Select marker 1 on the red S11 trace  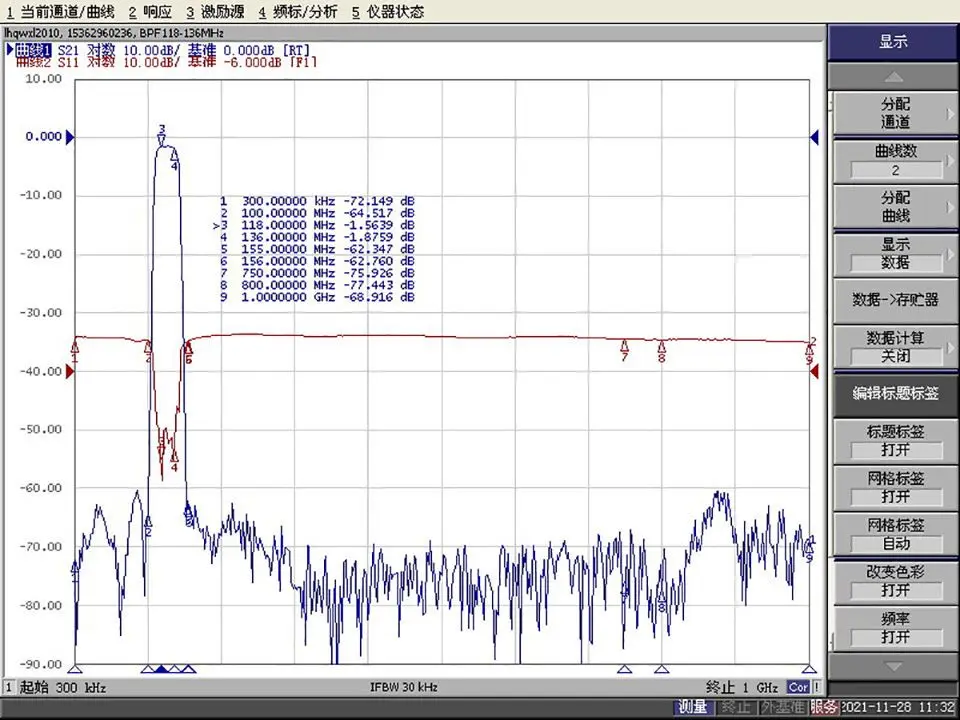click(75, 347)
